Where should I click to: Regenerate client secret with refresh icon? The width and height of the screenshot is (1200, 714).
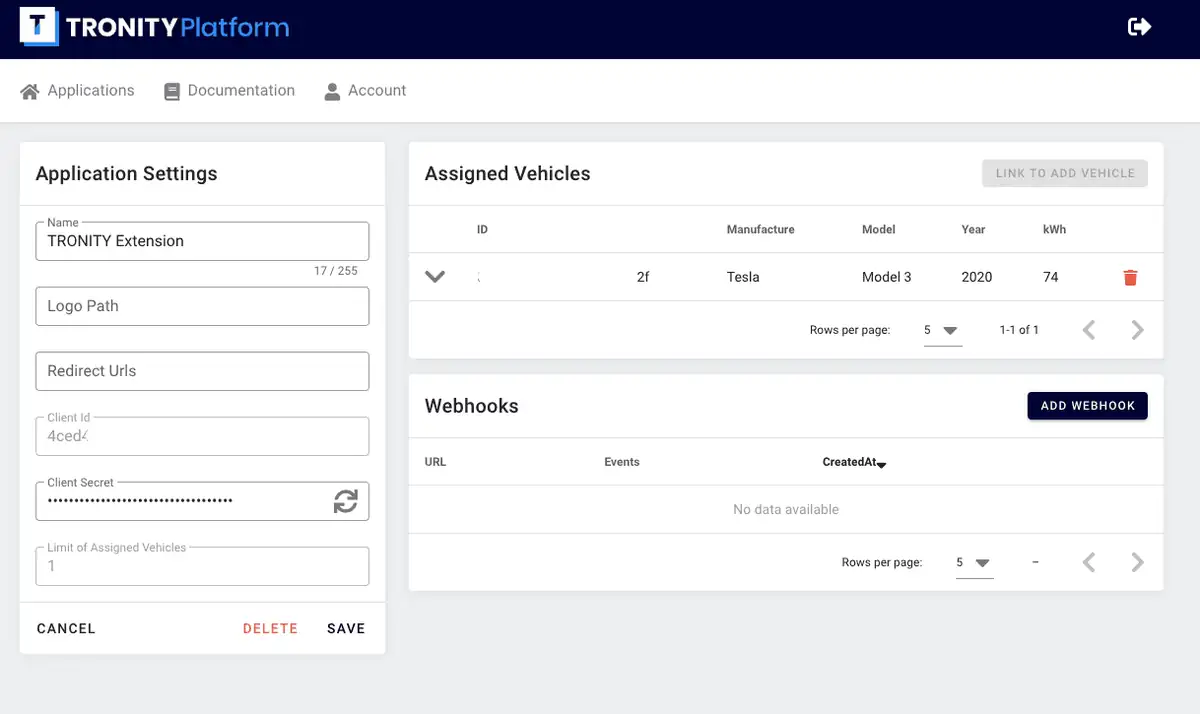(345, 501)
